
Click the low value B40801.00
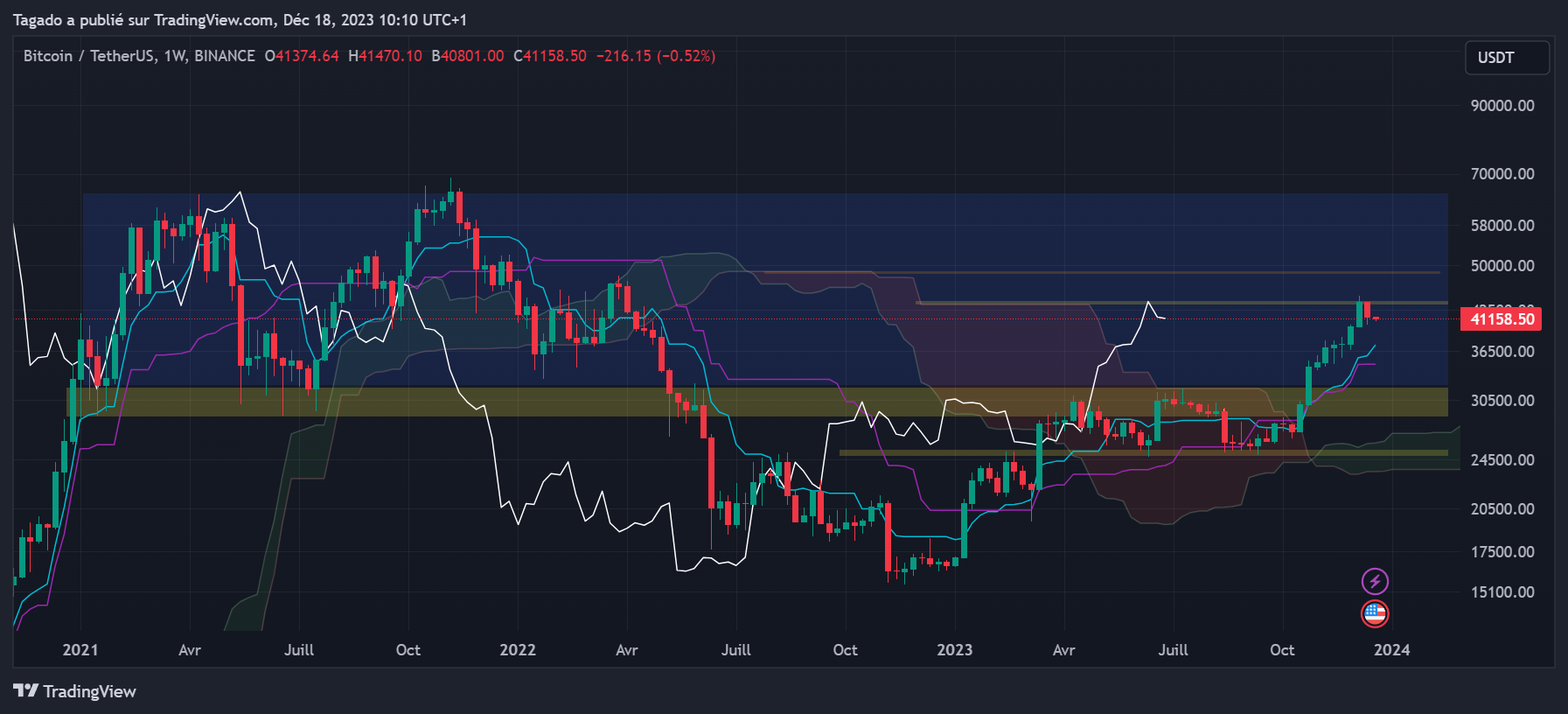click(468, 56)
